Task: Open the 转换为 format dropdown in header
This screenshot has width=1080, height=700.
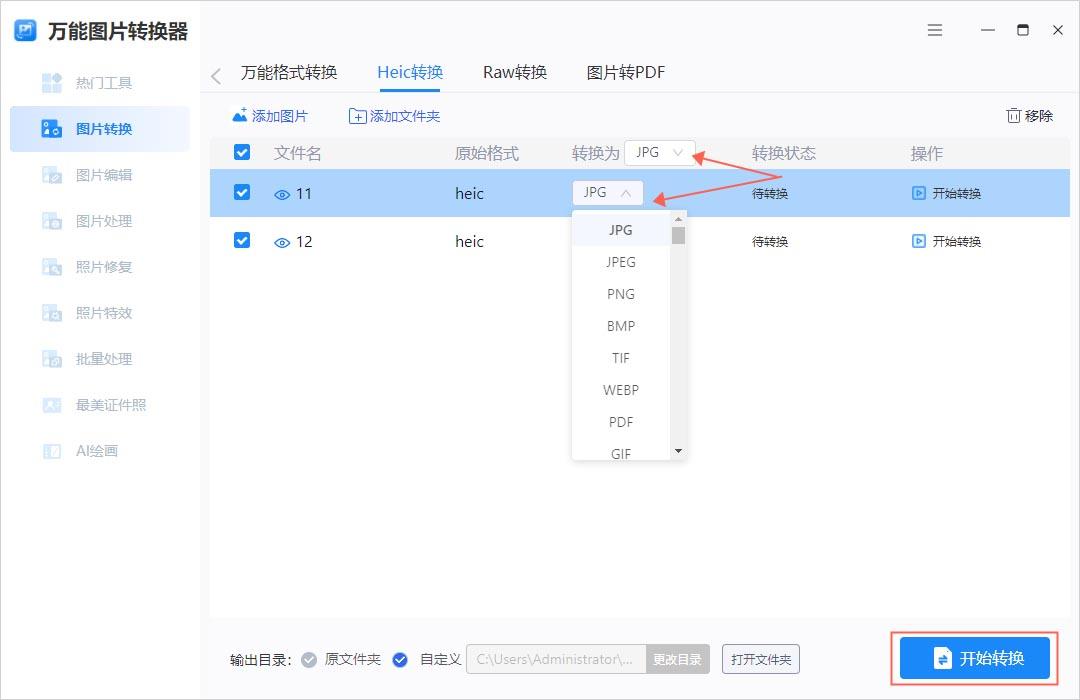Action: click(x=660, y=152)
